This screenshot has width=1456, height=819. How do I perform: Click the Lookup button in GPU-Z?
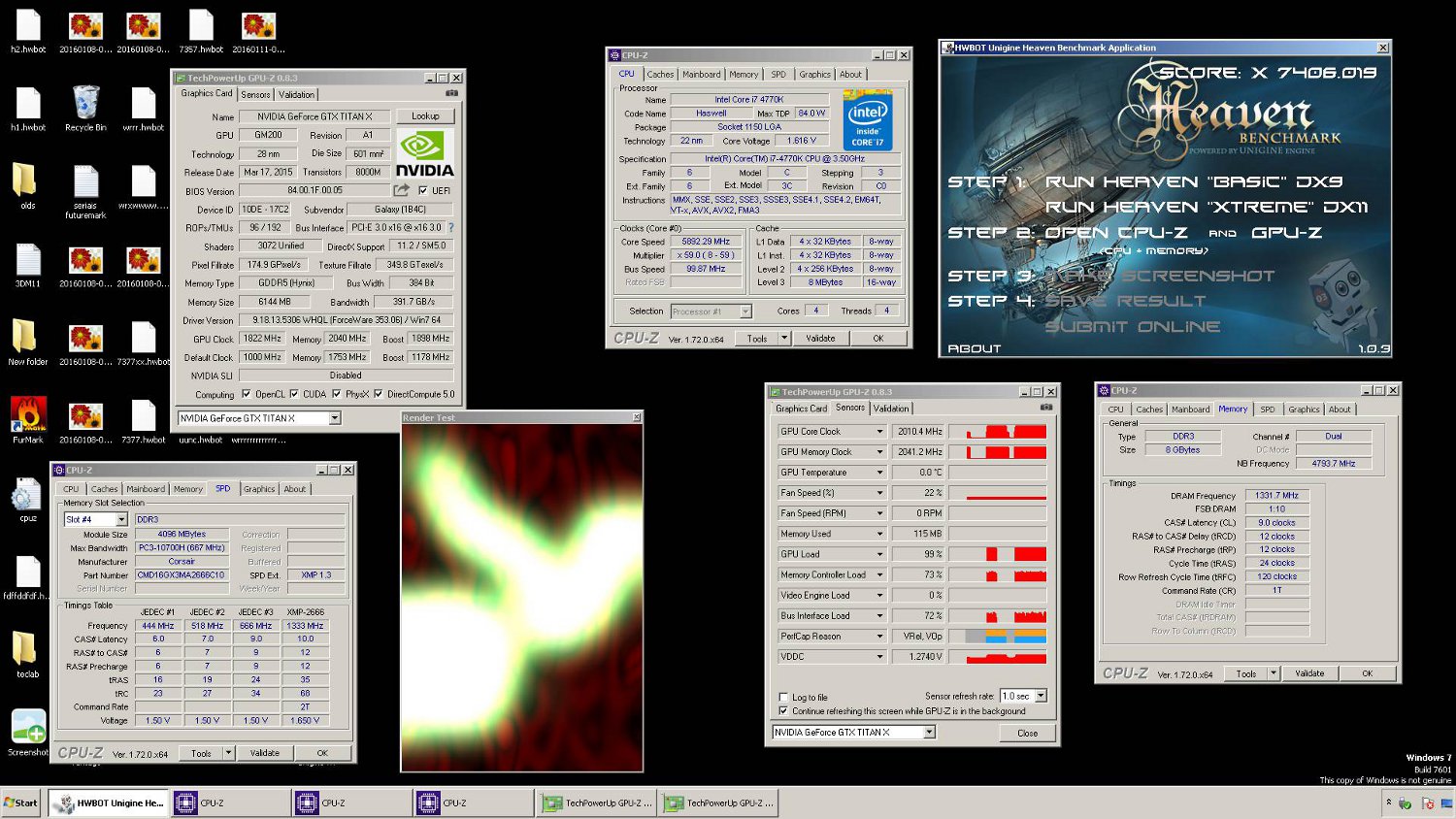click(x=425, y=115)
